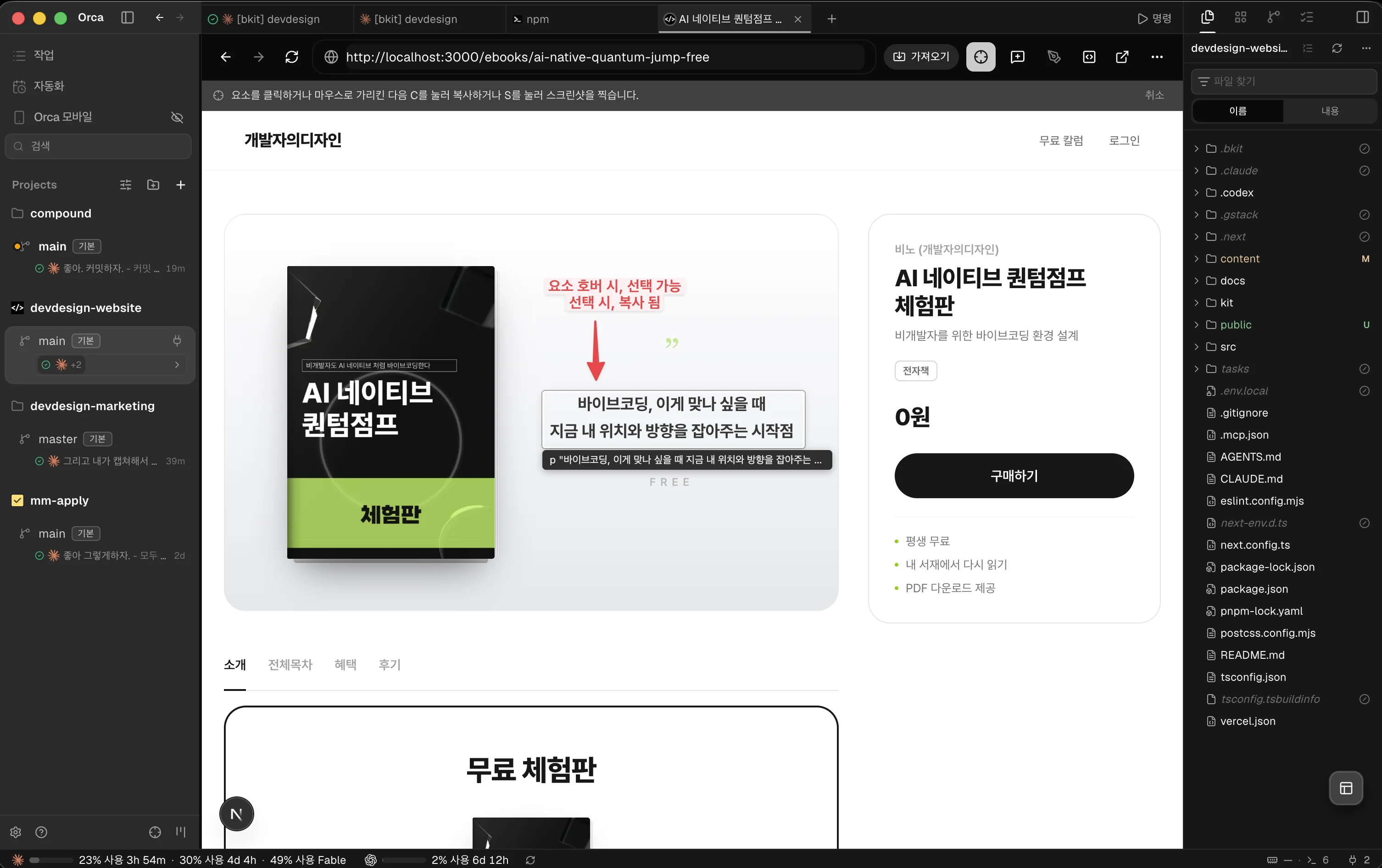
Task: Open help question mark icon
Action: pyautogui.click(x=41, y=832)
